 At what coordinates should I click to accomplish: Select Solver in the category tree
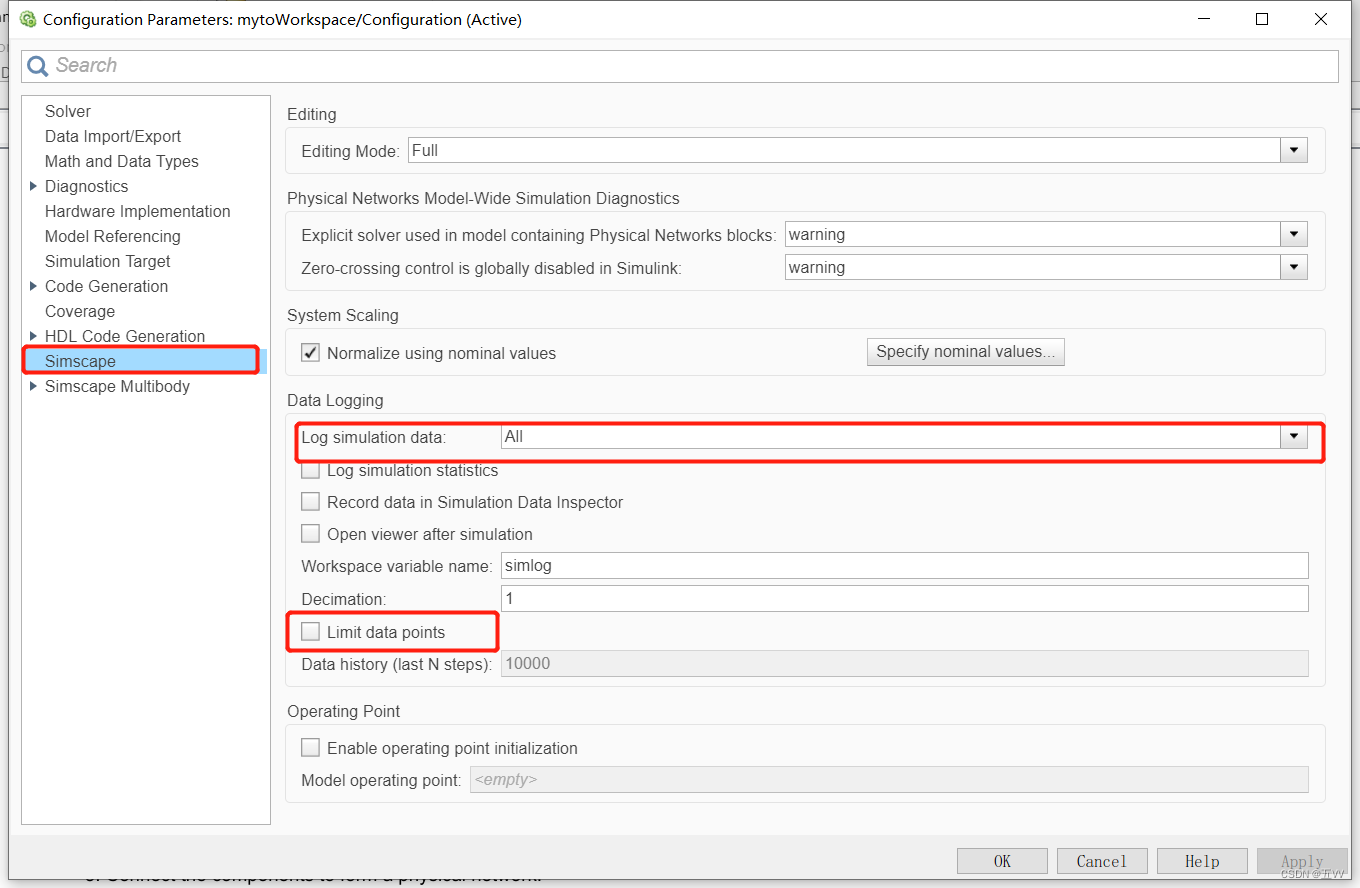(x=68, y=111)
